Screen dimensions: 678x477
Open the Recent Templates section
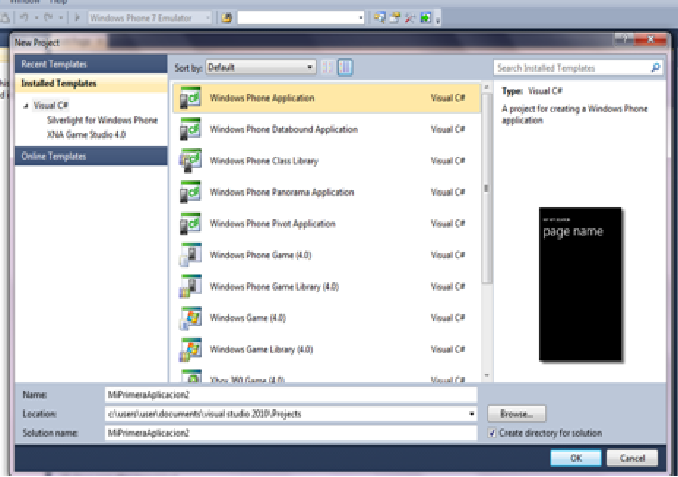[x=90, y=64]
